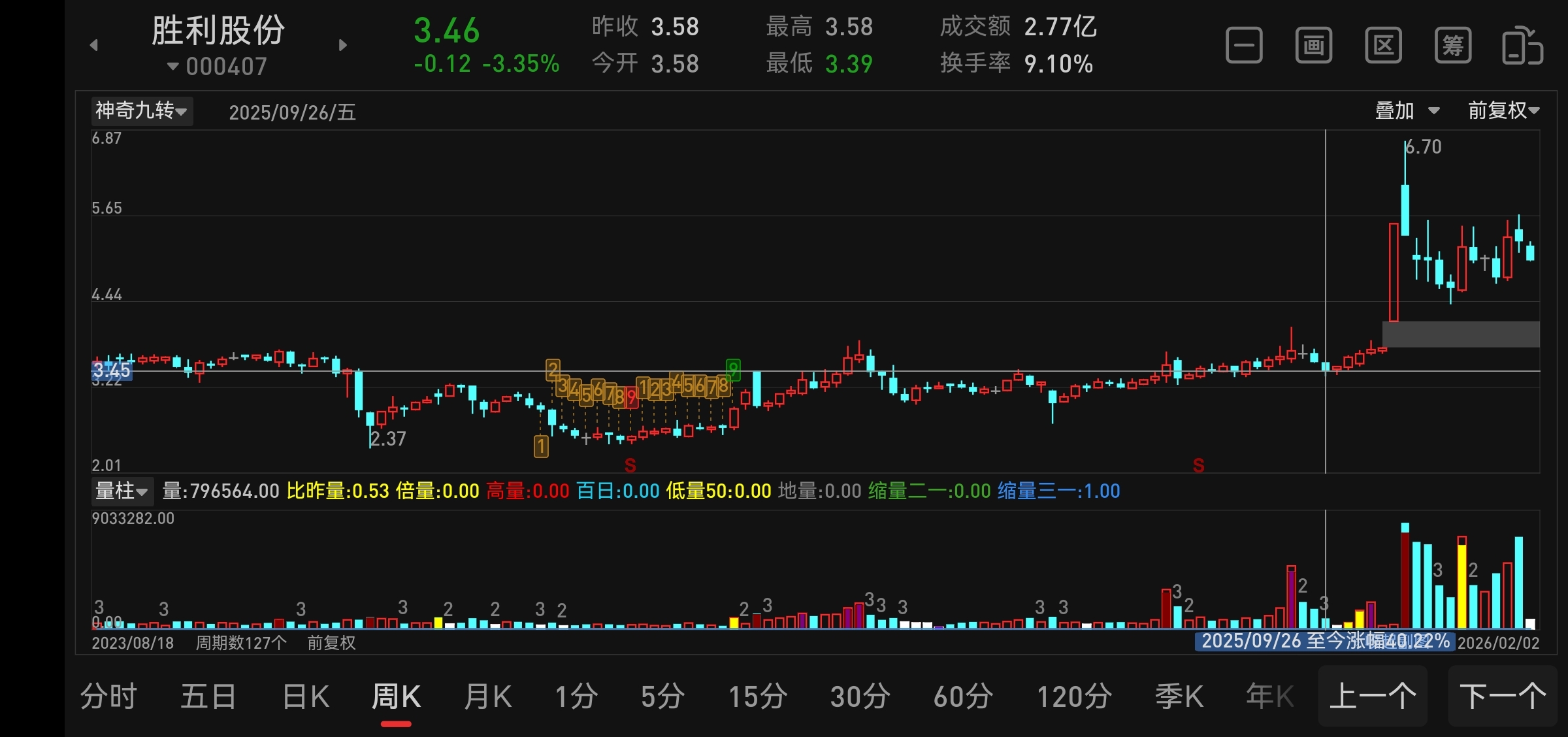Switch to the 月K tab
Viewport: 1568px width, 737px height.
tap(487, 696)
